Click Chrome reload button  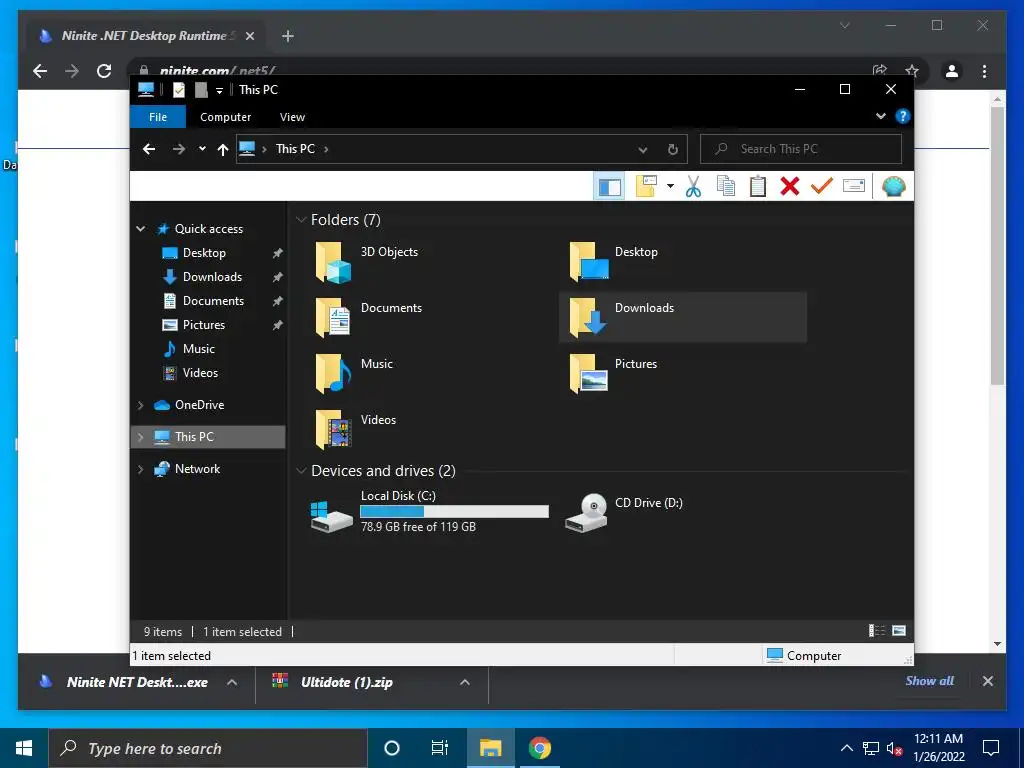coord(104,71)
